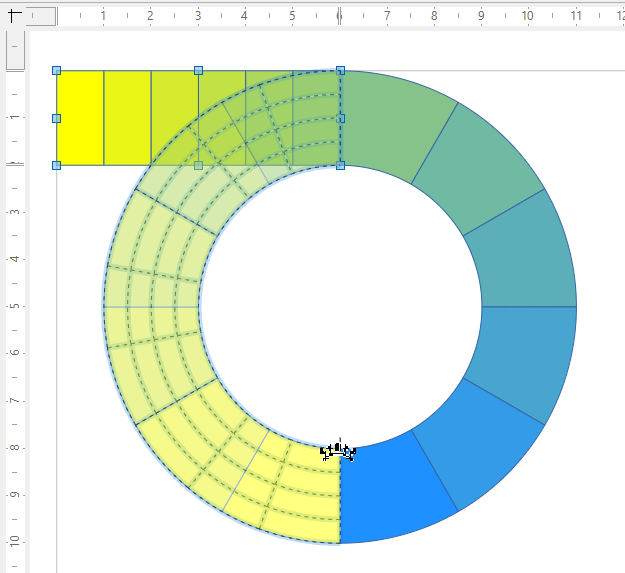
Task: Select the top-left selection handle of the rectangle
Action: (57, 71)
